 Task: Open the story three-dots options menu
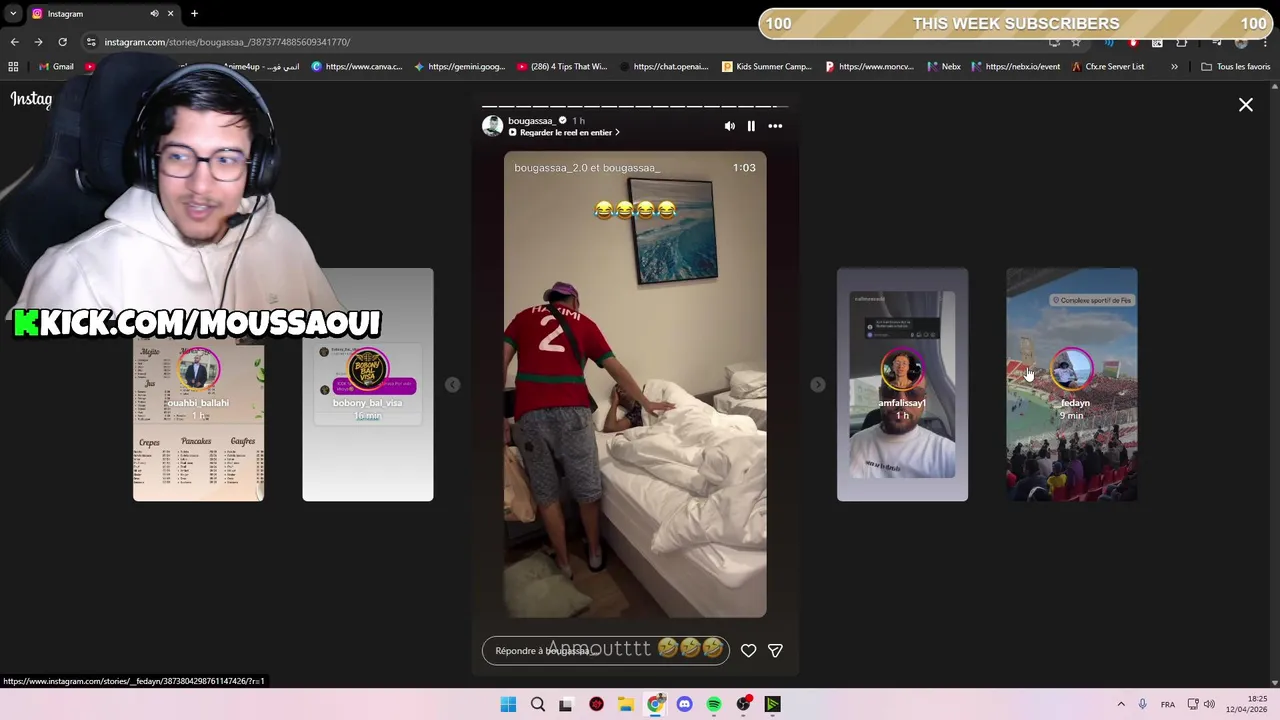[x=775, y=126]
